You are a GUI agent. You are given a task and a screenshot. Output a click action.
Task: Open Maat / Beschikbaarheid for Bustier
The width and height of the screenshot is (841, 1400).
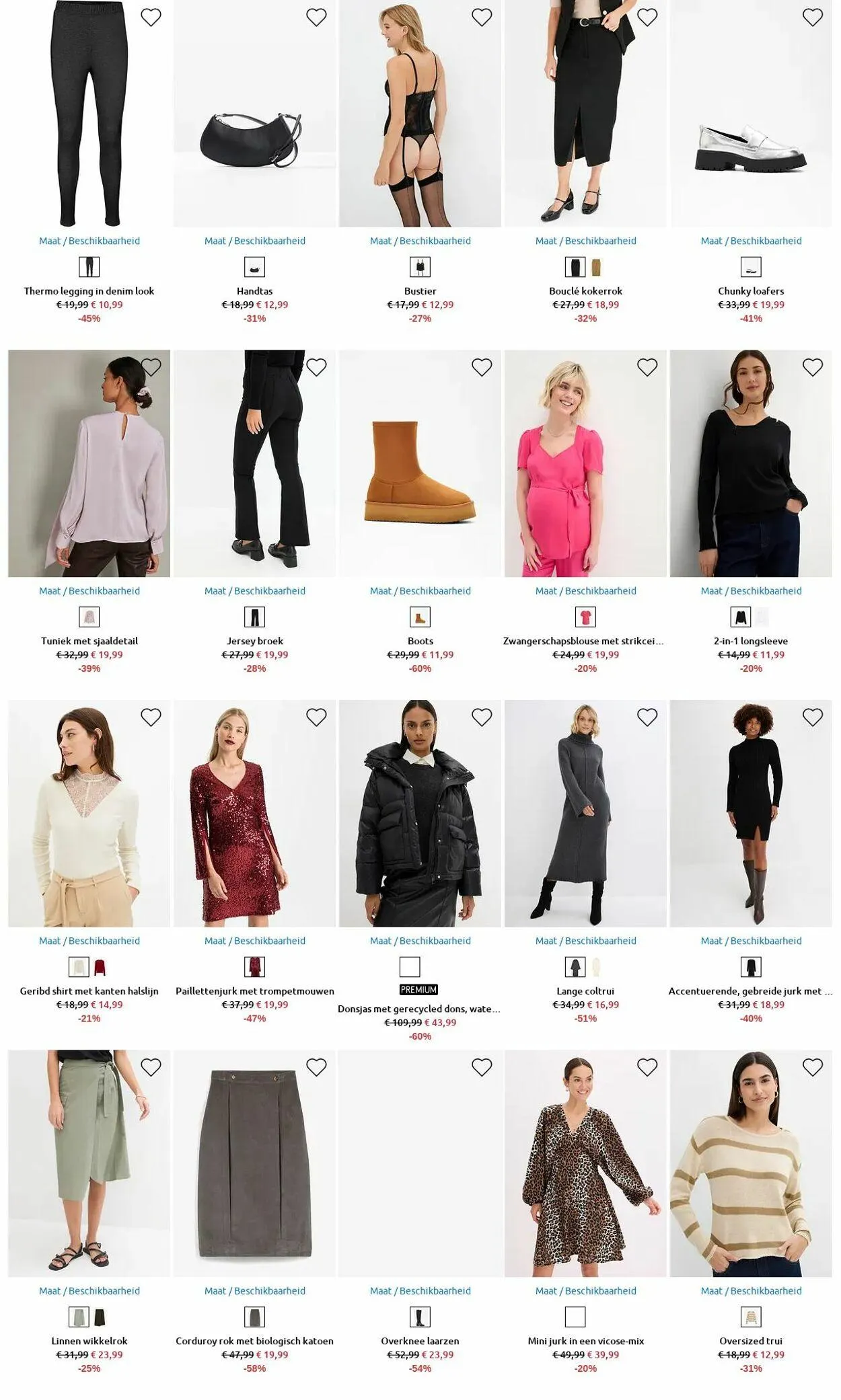click(x=420, y=241)
